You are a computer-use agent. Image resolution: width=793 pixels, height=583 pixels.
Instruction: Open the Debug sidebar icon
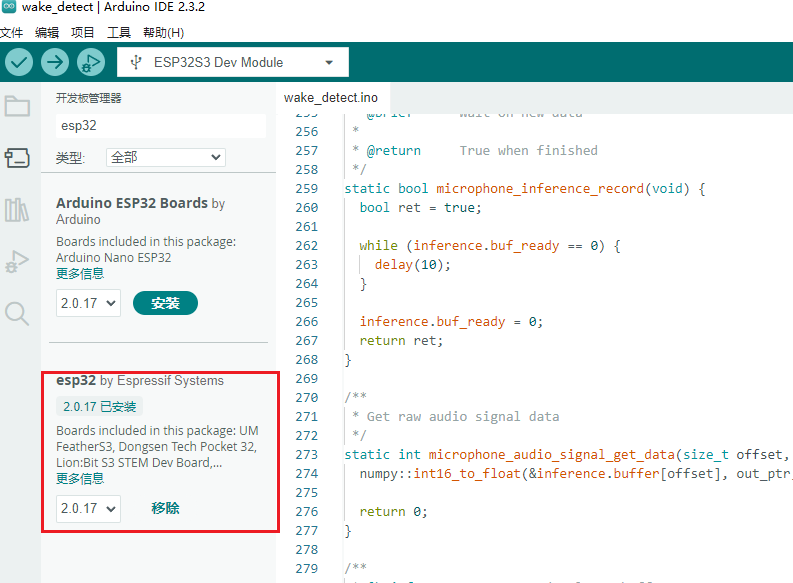pyautogui.click(x=17, y=261)
